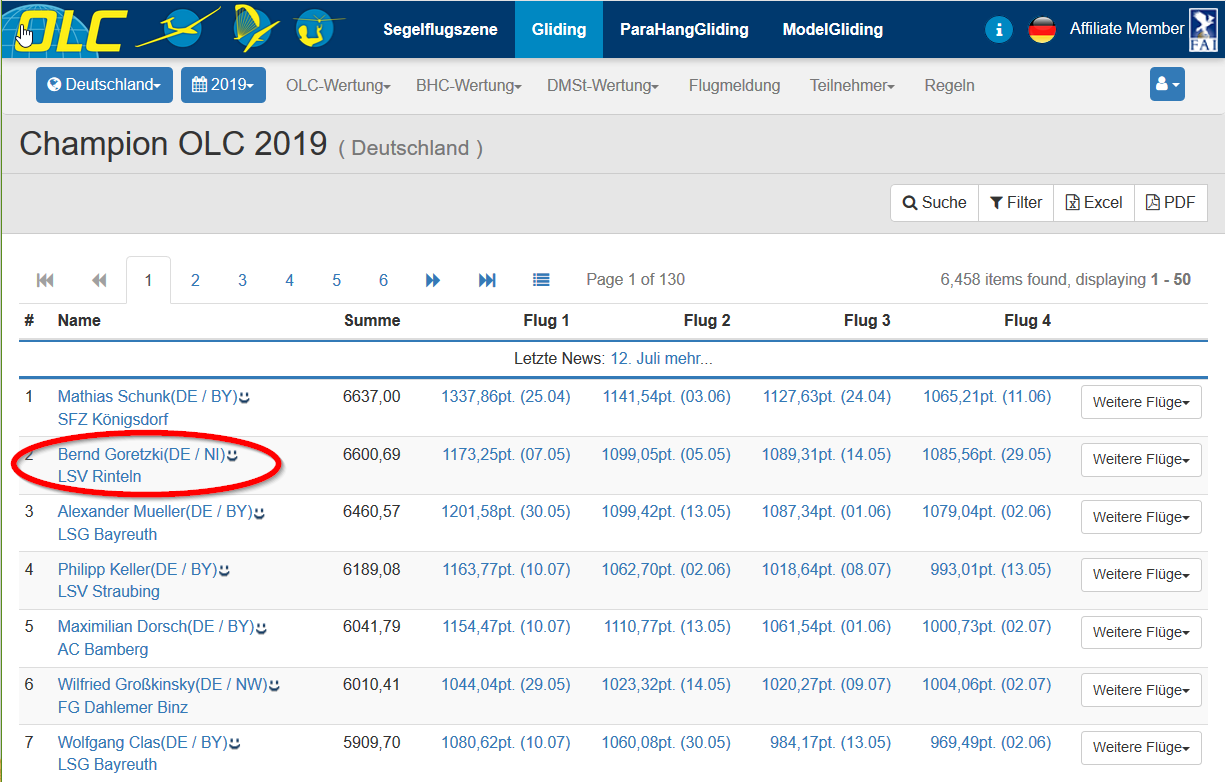Go to results page 5
Viewport: 1226px width, 782px height.
coord(336,280)
